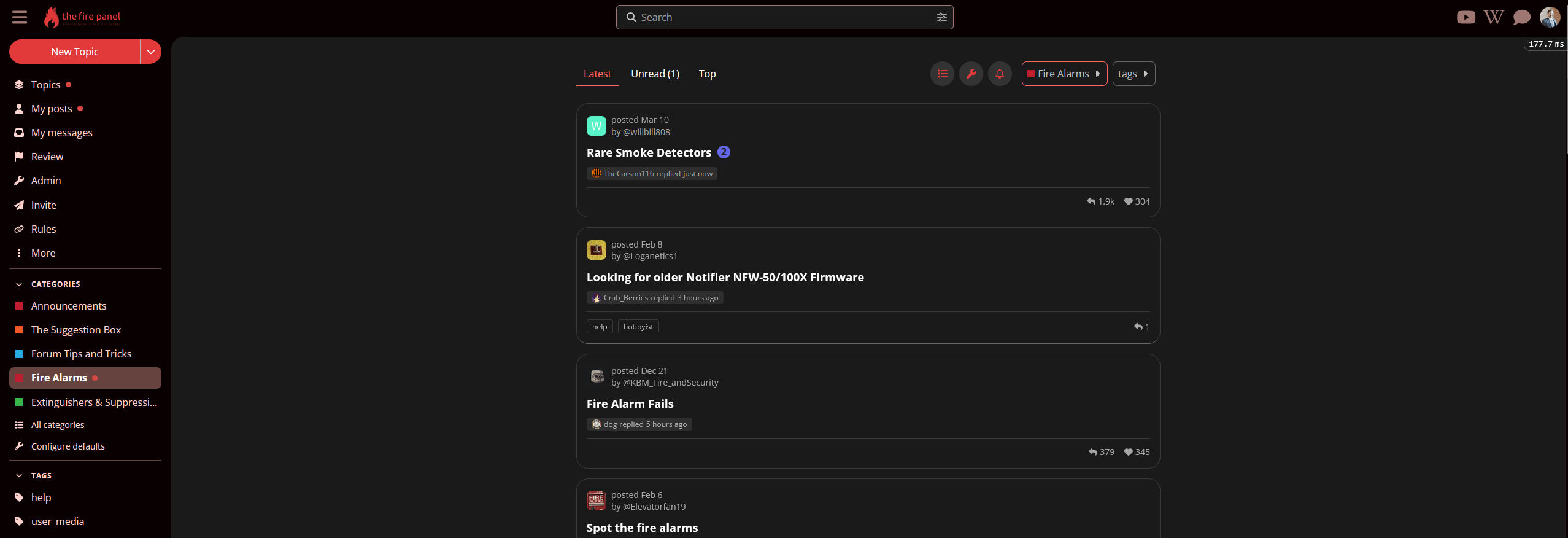Screen dimensions: 1568x538
Task: Expand the New Topic dropdown arrow
Action: tap(150, 52)
